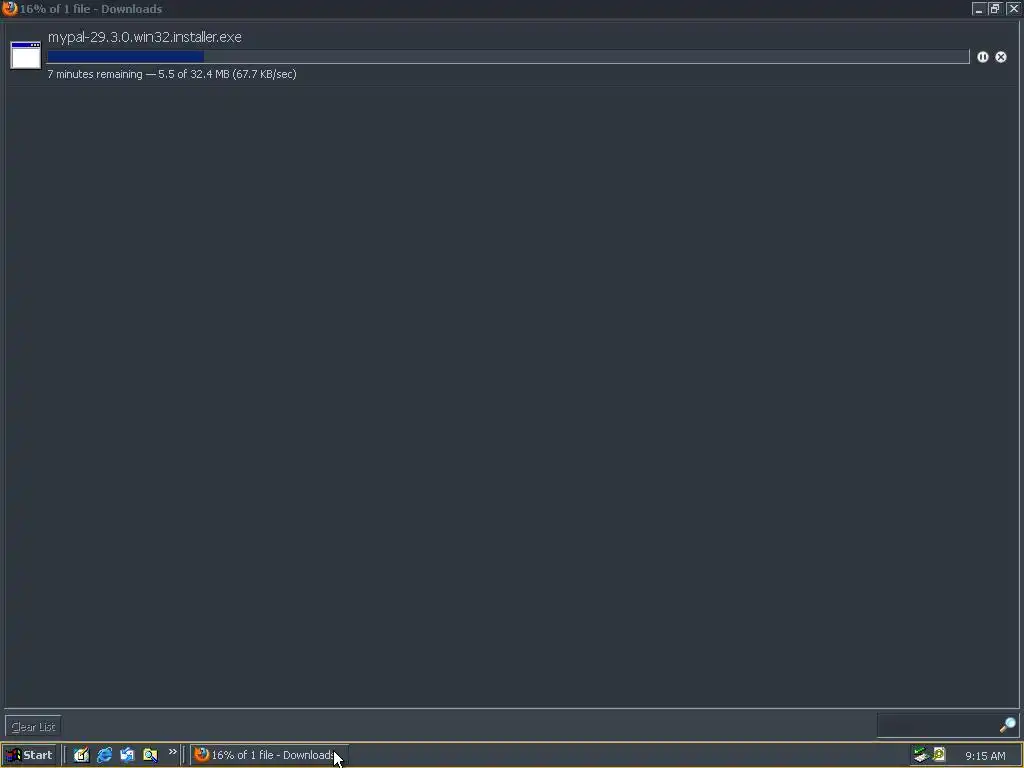
Task: Minimize the Downloads window
Action: (978, 8)
